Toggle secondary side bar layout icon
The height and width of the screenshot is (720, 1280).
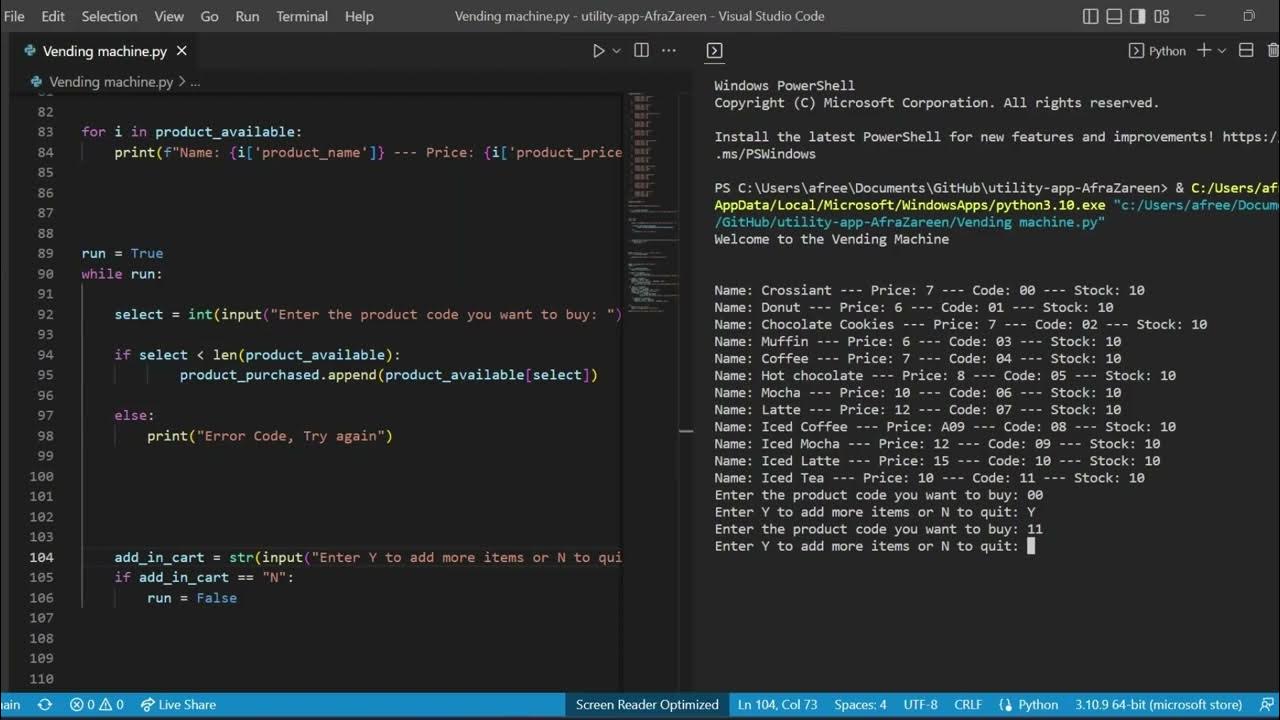click(x=1138, y=16)
